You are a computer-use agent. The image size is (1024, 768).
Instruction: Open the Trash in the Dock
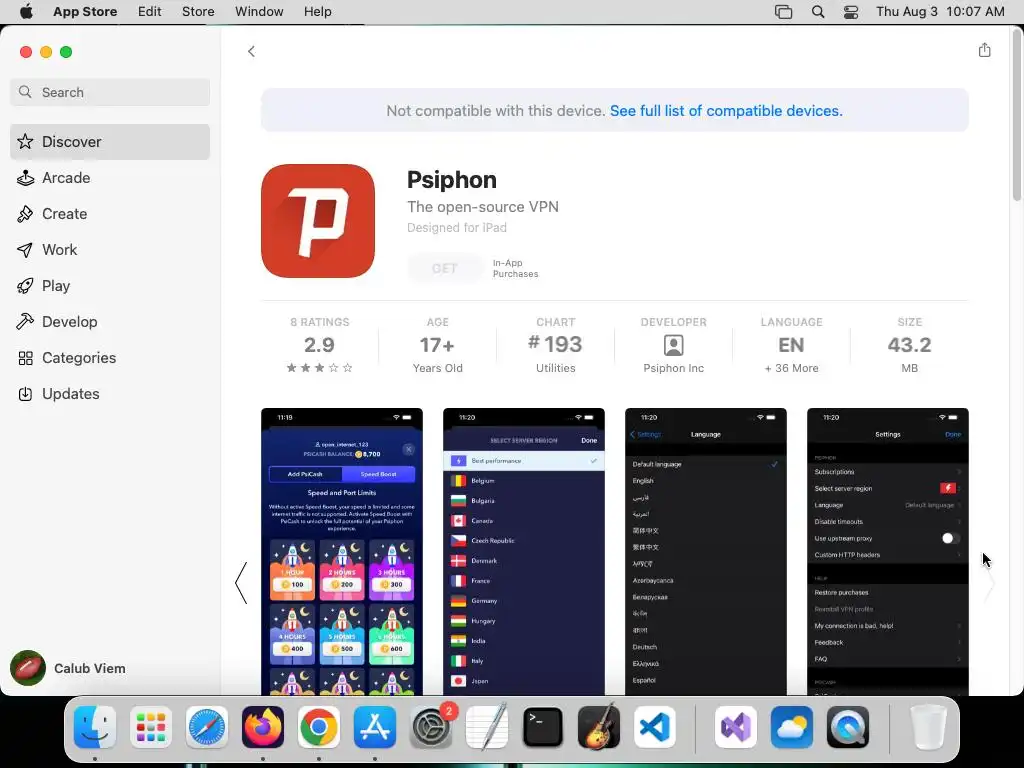point(928,727)
